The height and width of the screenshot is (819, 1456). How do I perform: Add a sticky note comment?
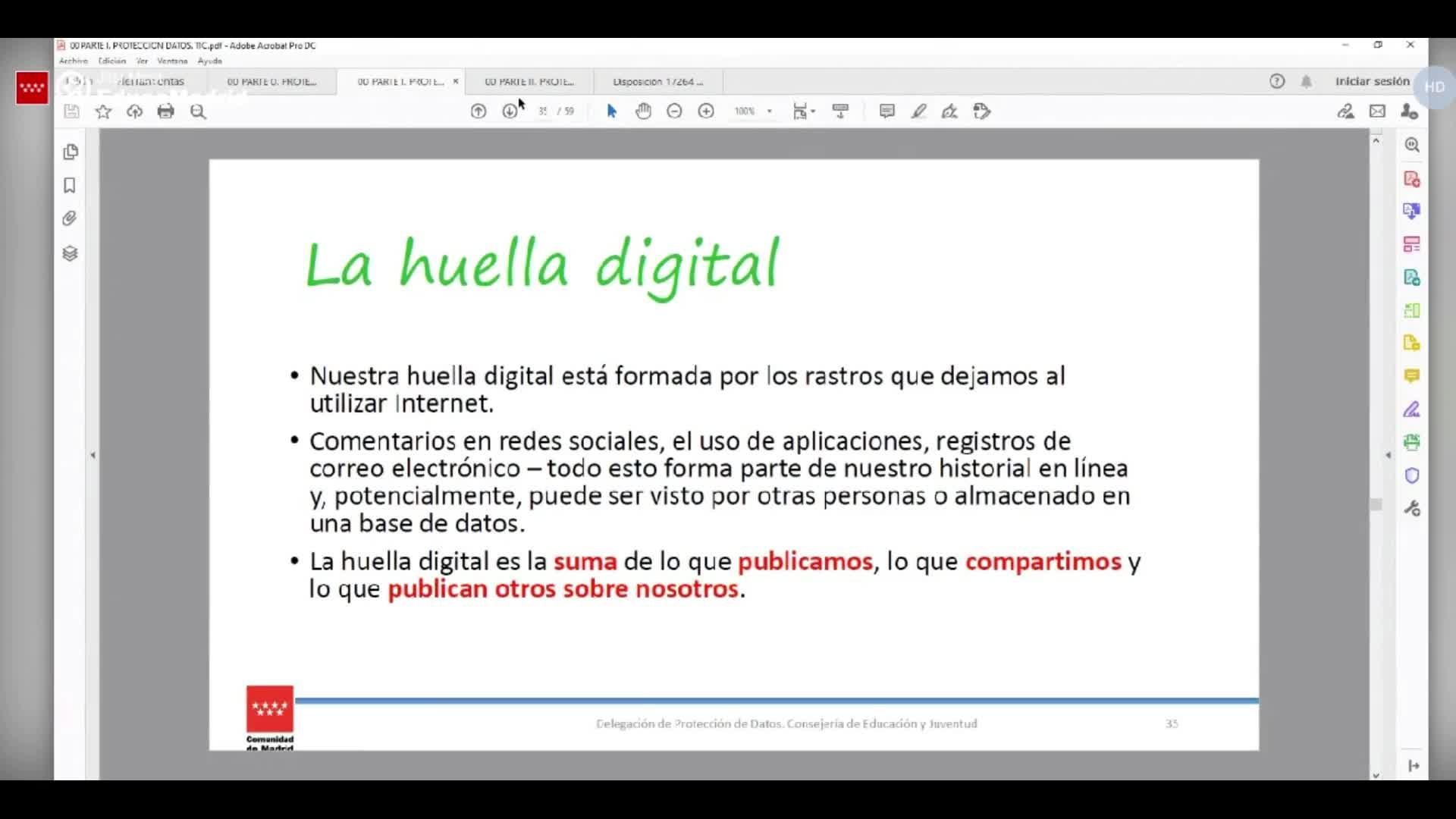(x=886, y=111)
